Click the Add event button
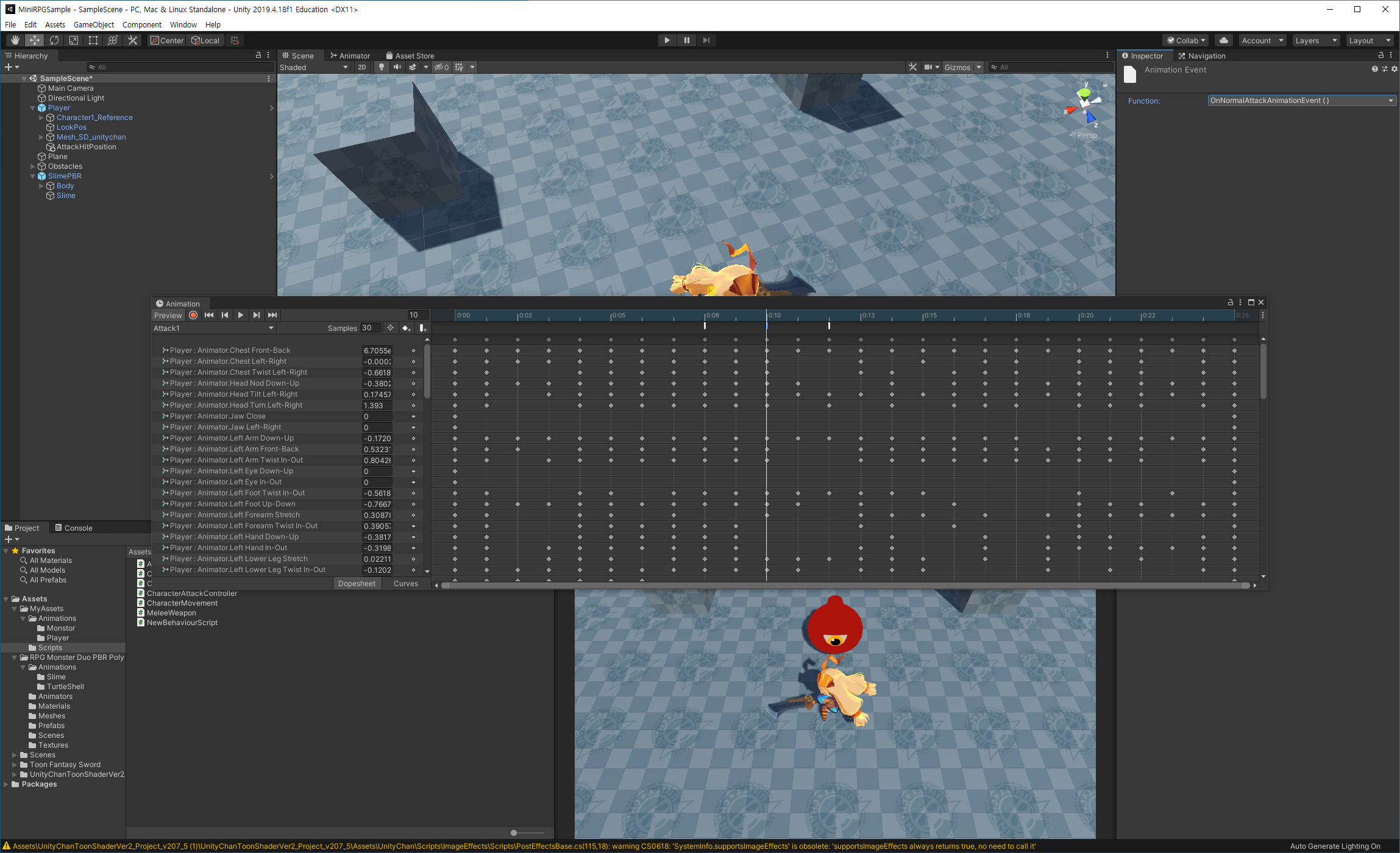The image size is (1400, 853). [x=423, y=328]
